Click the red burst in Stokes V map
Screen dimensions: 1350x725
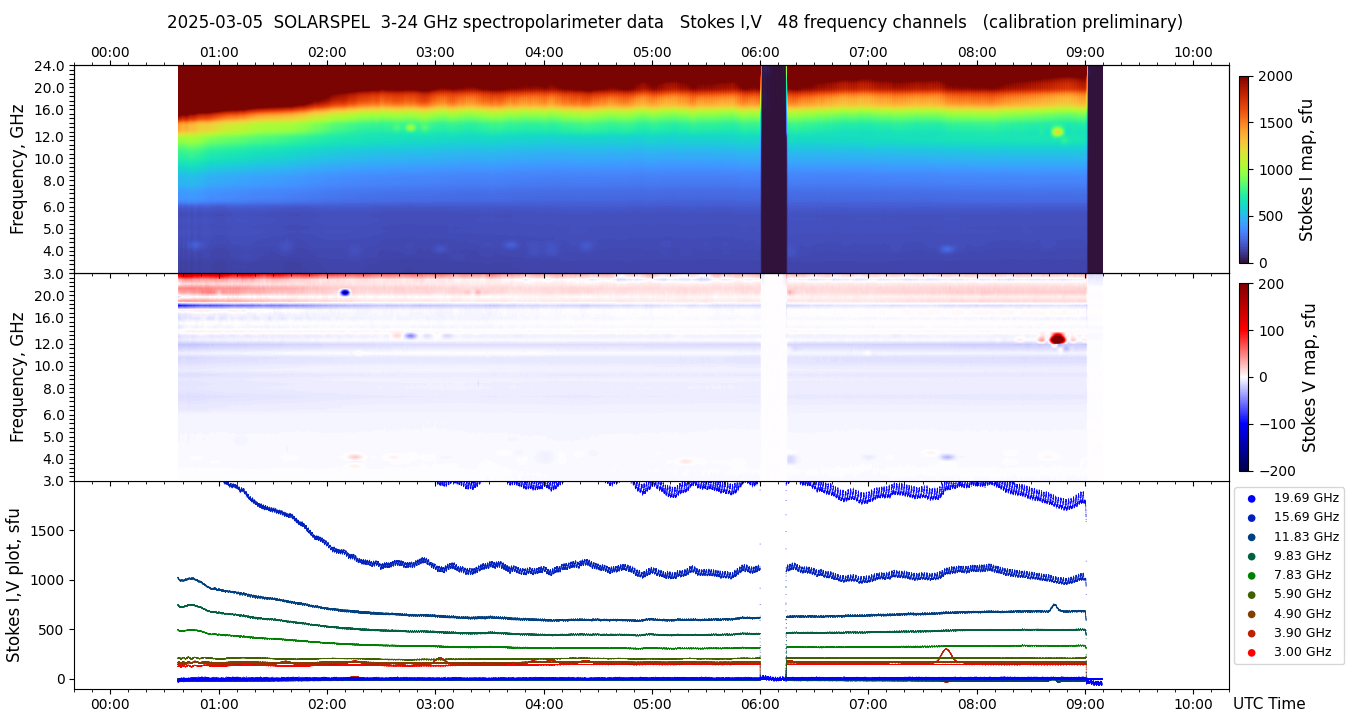point(1057,338)
